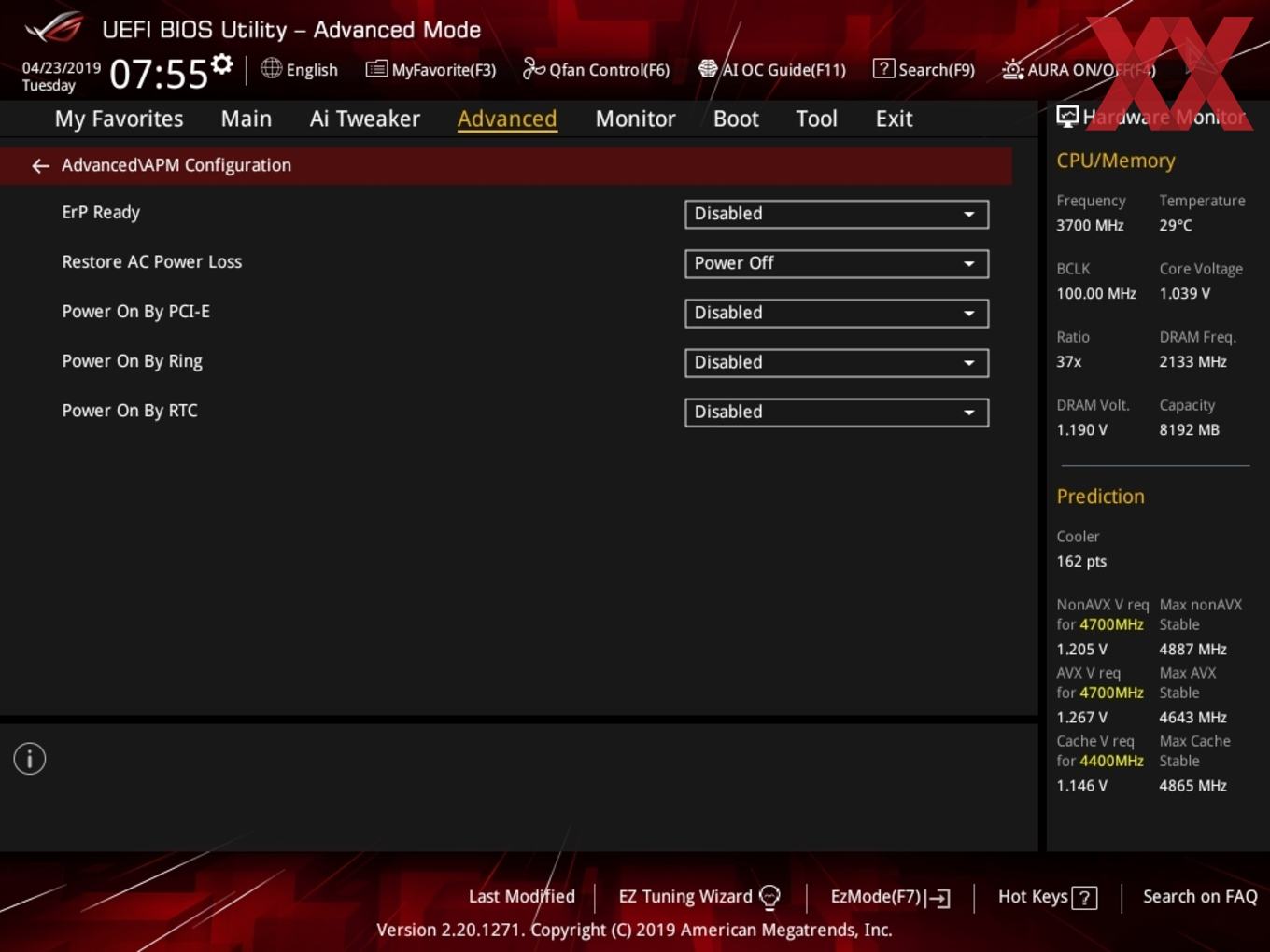Click Advanced\APM Configuration breadcrumb

[176, 165]
